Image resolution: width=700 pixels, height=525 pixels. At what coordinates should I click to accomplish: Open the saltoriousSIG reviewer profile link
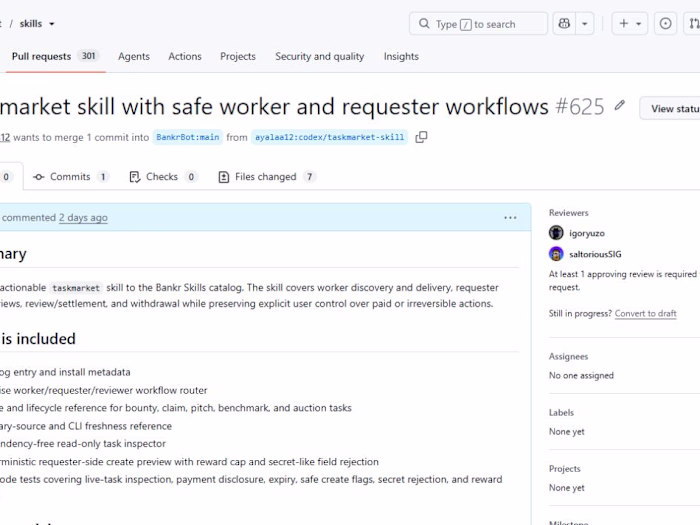tap(595, 254)
